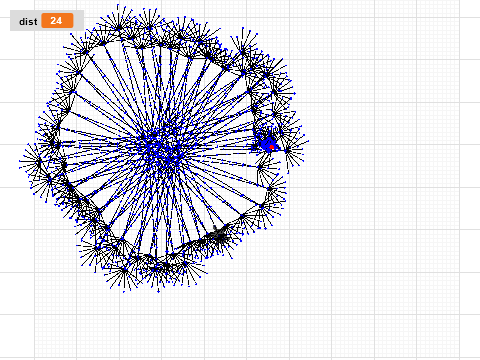Click the red dot inside the blue cluster
This screenshot has height=360, width=480.
click(272, 147)
